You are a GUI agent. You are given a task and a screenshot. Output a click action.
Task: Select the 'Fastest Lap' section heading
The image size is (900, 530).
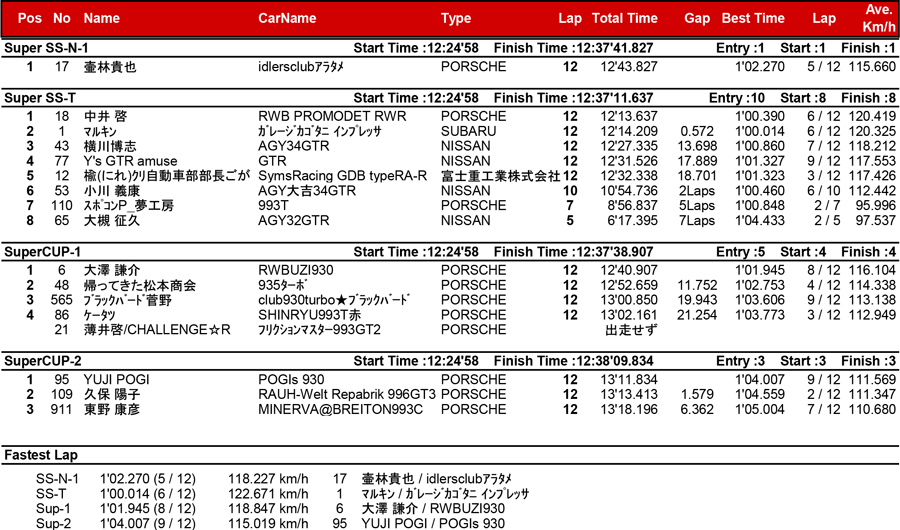tap(41, 455)
